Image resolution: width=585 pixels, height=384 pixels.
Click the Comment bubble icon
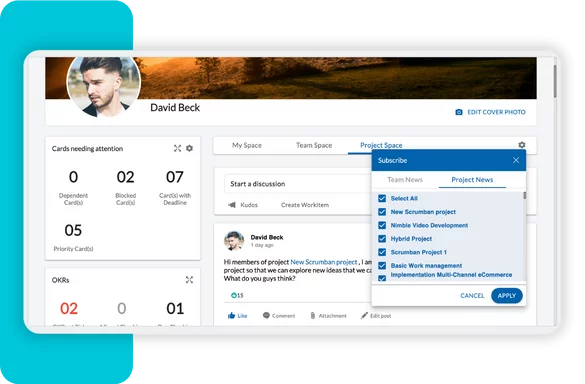pyautogui.click(x=266, y=316)
